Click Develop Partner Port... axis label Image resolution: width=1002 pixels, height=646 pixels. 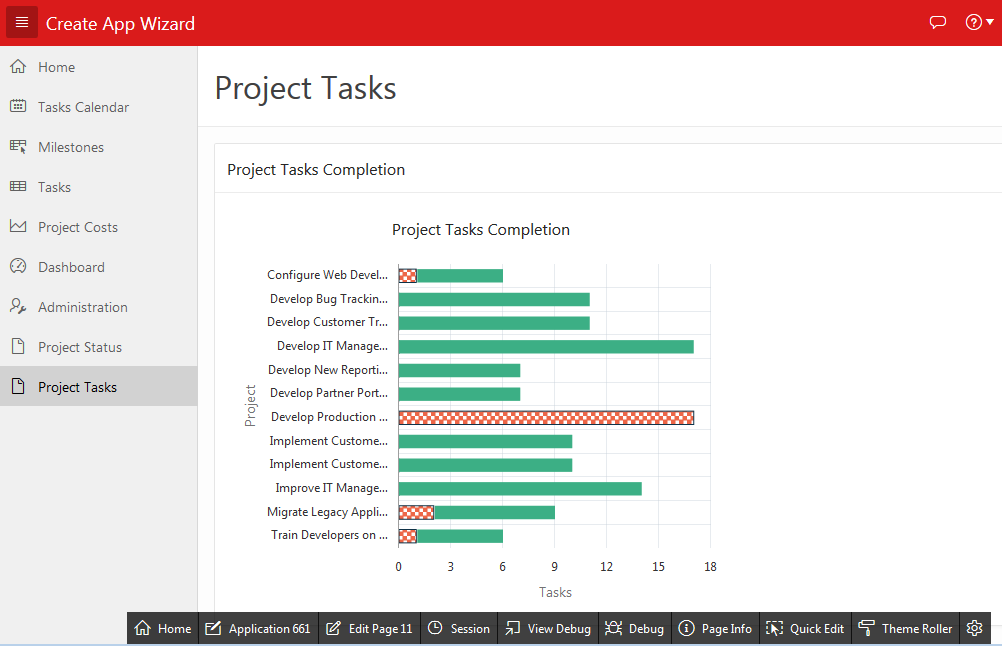328,393
